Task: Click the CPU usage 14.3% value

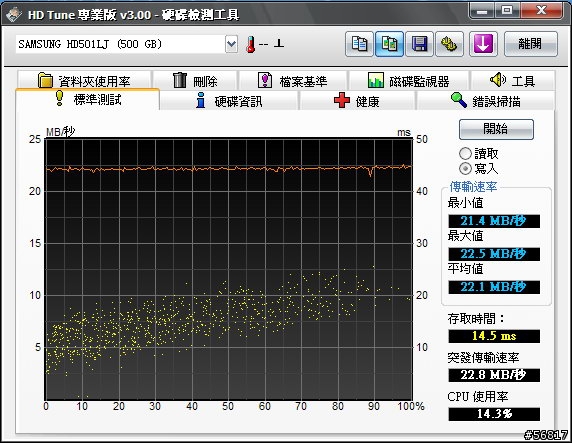Action: click(x=494, y=414)
